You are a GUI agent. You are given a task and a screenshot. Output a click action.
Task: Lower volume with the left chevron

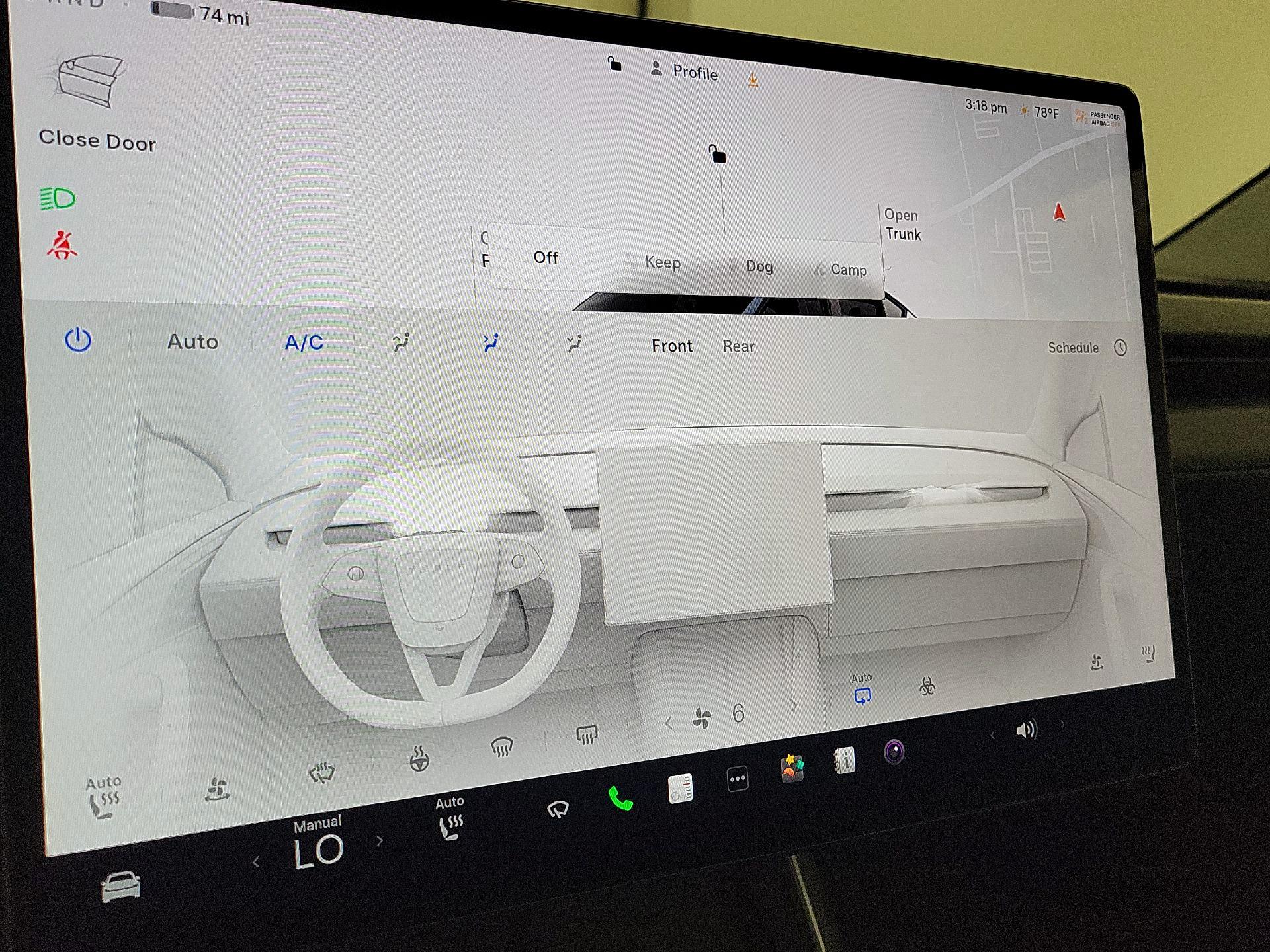(992, 735)
